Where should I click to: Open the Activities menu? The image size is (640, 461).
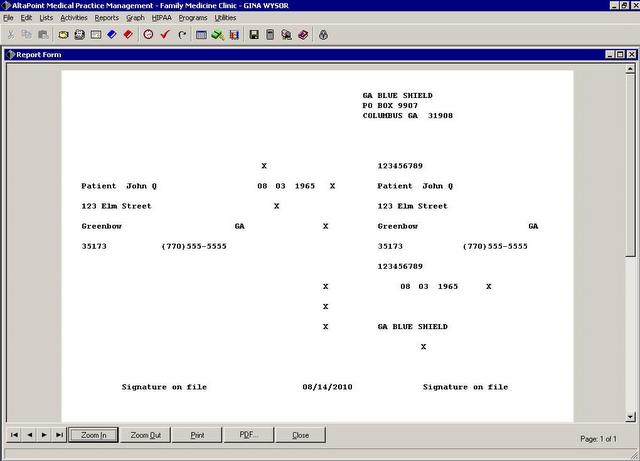73,18
